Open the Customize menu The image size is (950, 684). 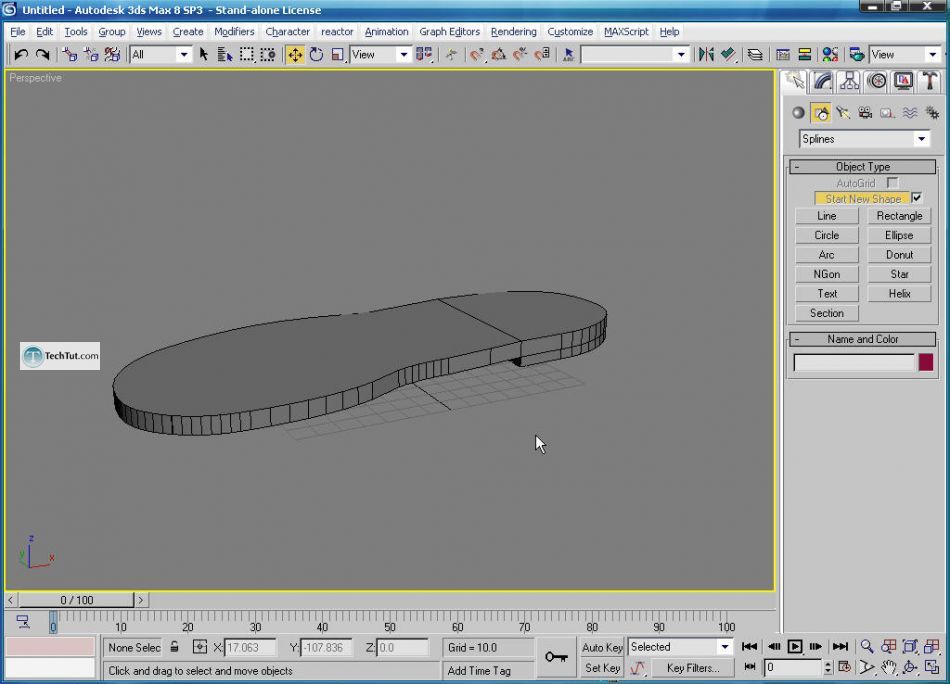[570, 32]
